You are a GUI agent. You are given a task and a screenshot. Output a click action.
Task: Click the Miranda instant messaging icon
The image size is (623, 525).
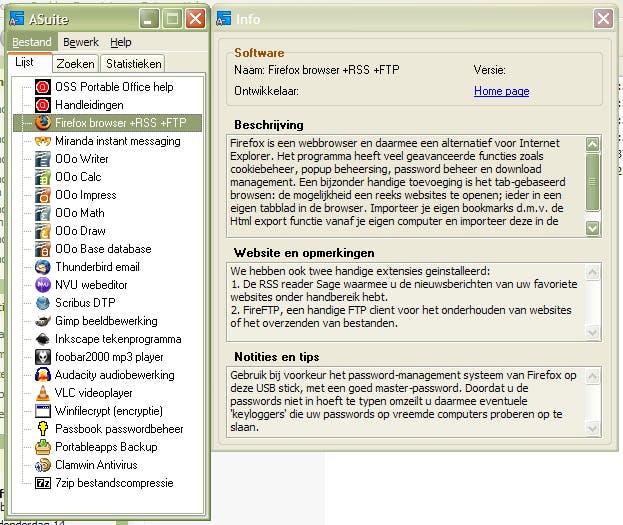[43, 141]
